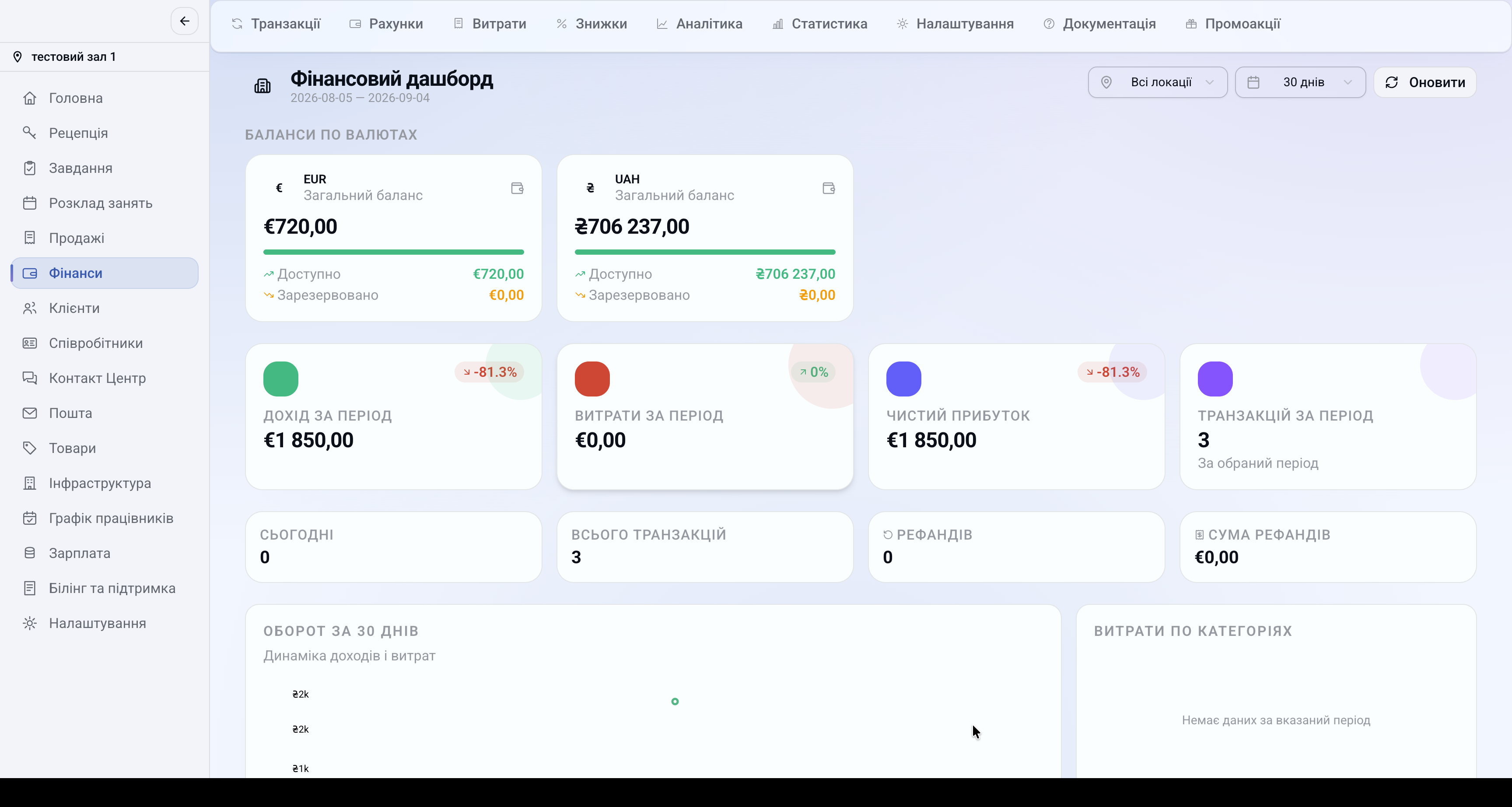Open the 30 днів period dropdown
The width and height of the screenshot is (1512, 807).
coord(1300,82)
